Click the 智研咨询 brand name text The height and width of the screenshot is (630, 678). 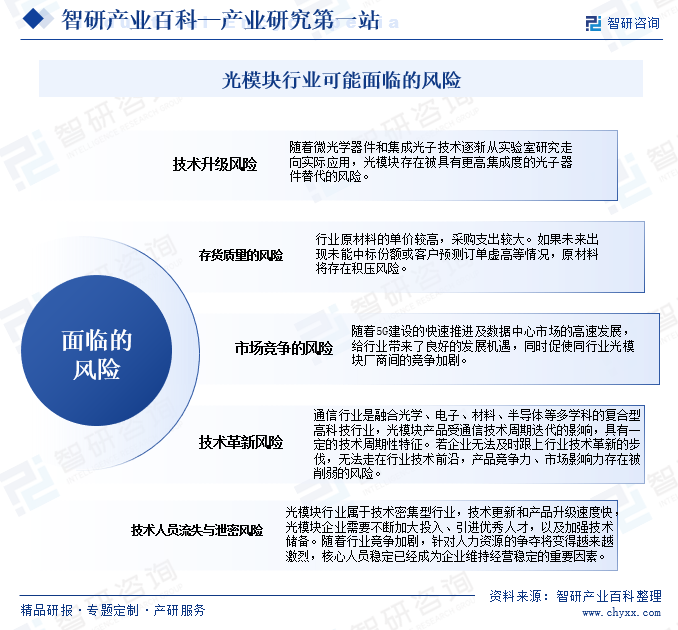pos(633,23)
